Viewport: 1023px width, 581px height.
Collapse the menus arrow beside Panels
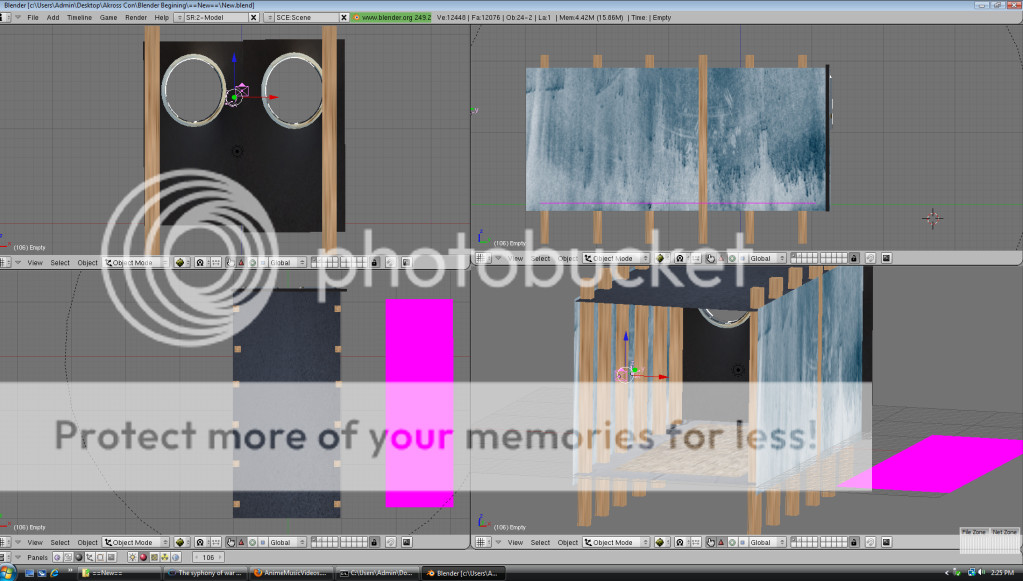click(x=18, y=558)
